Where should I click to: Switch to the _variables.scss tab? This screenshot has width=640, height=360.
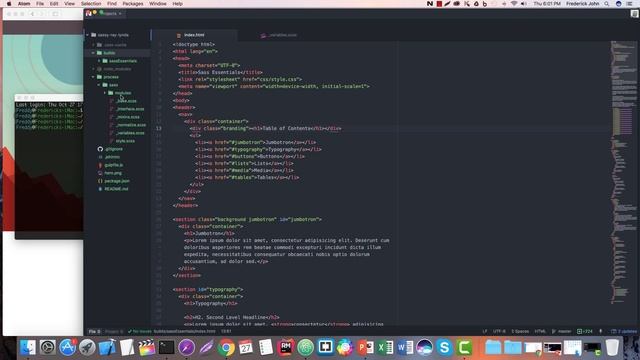(282, 35)
